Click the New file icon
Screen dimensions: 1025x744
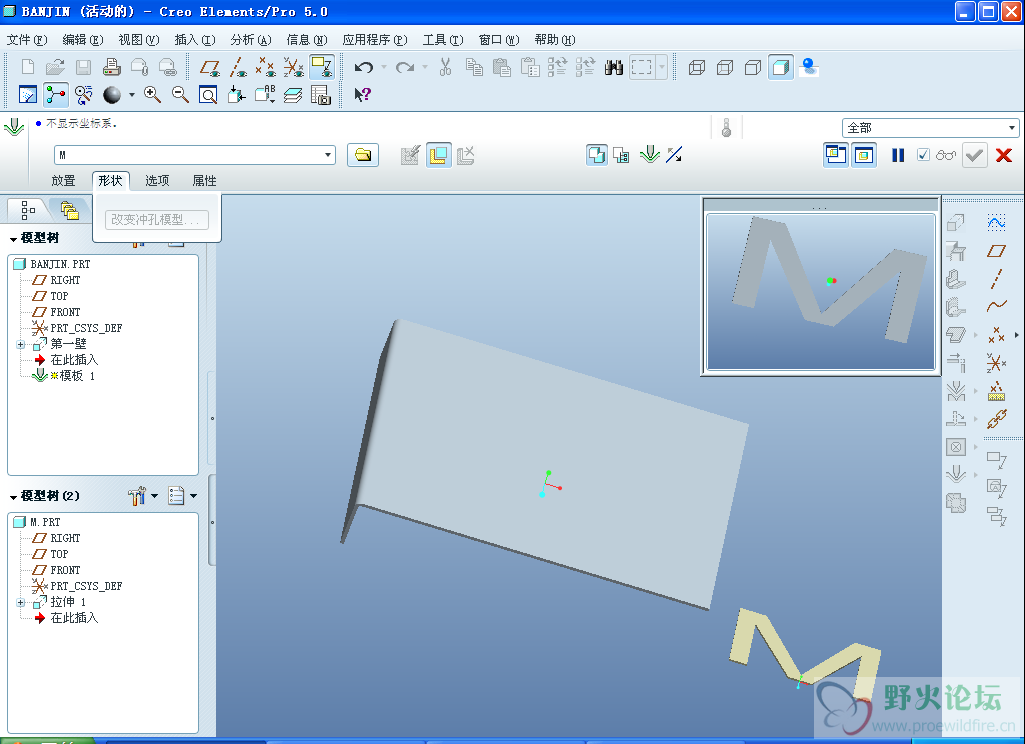point(27,67)
